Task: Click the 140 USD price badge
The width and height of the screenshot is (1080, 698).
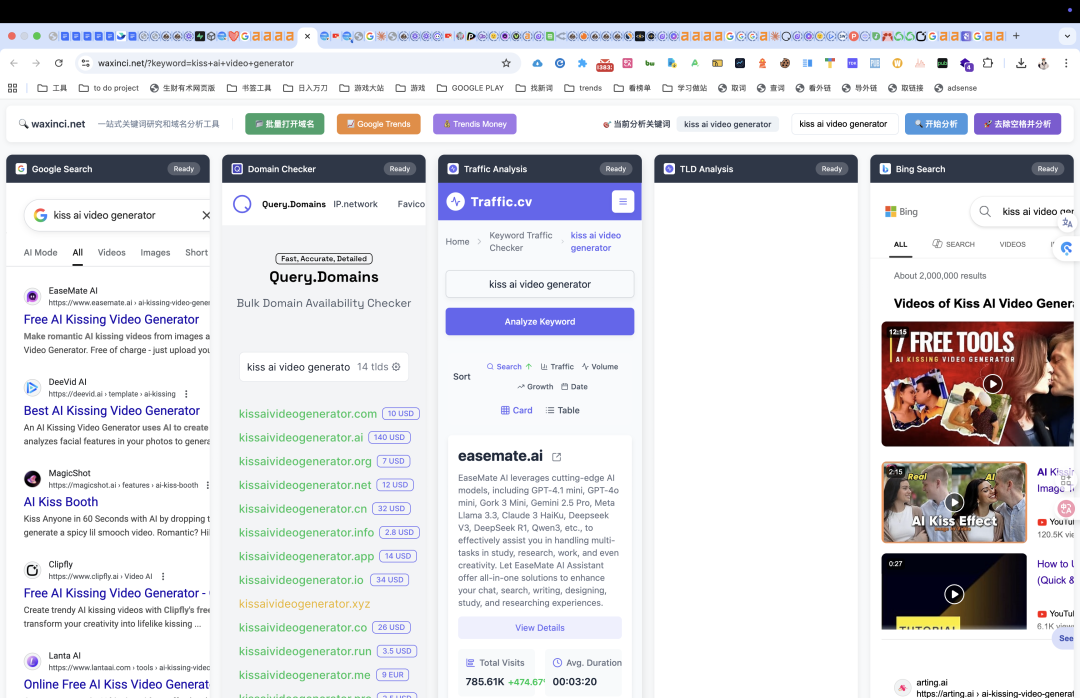Action: [x=389, y=437]
